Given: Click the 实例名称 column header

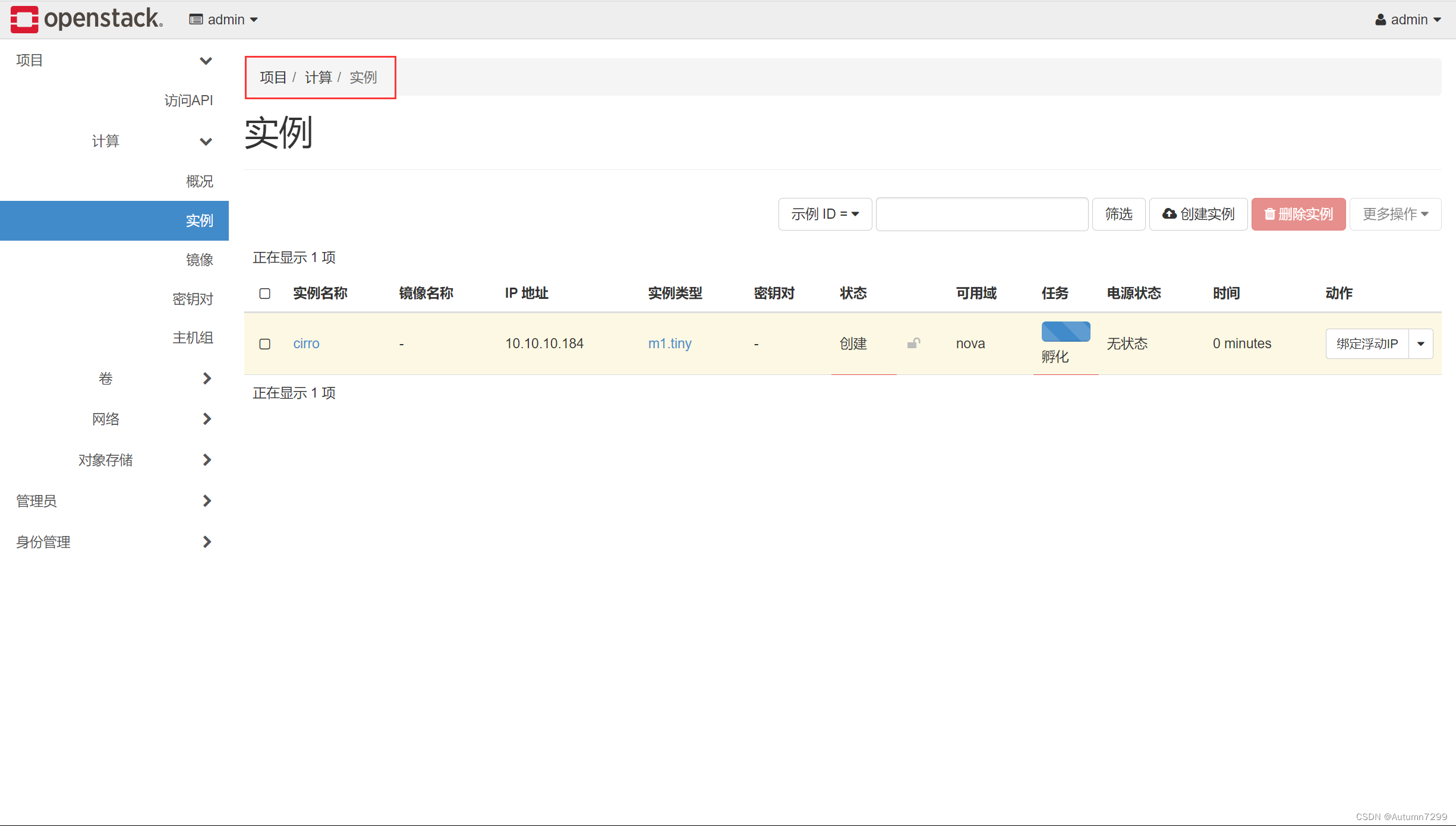Looking at the screenshot, I should (320, 293).
